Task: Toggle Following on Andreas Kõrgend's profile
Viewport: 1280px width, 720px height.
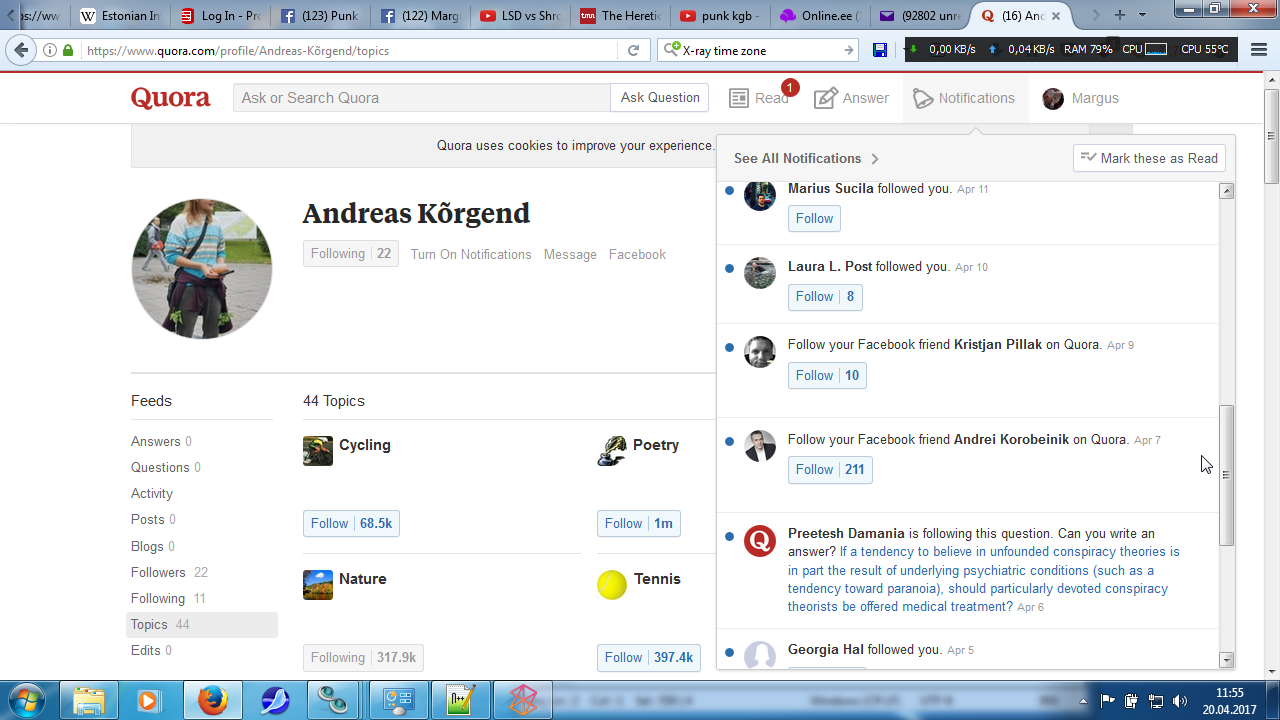Action: [x=351, y=254]
